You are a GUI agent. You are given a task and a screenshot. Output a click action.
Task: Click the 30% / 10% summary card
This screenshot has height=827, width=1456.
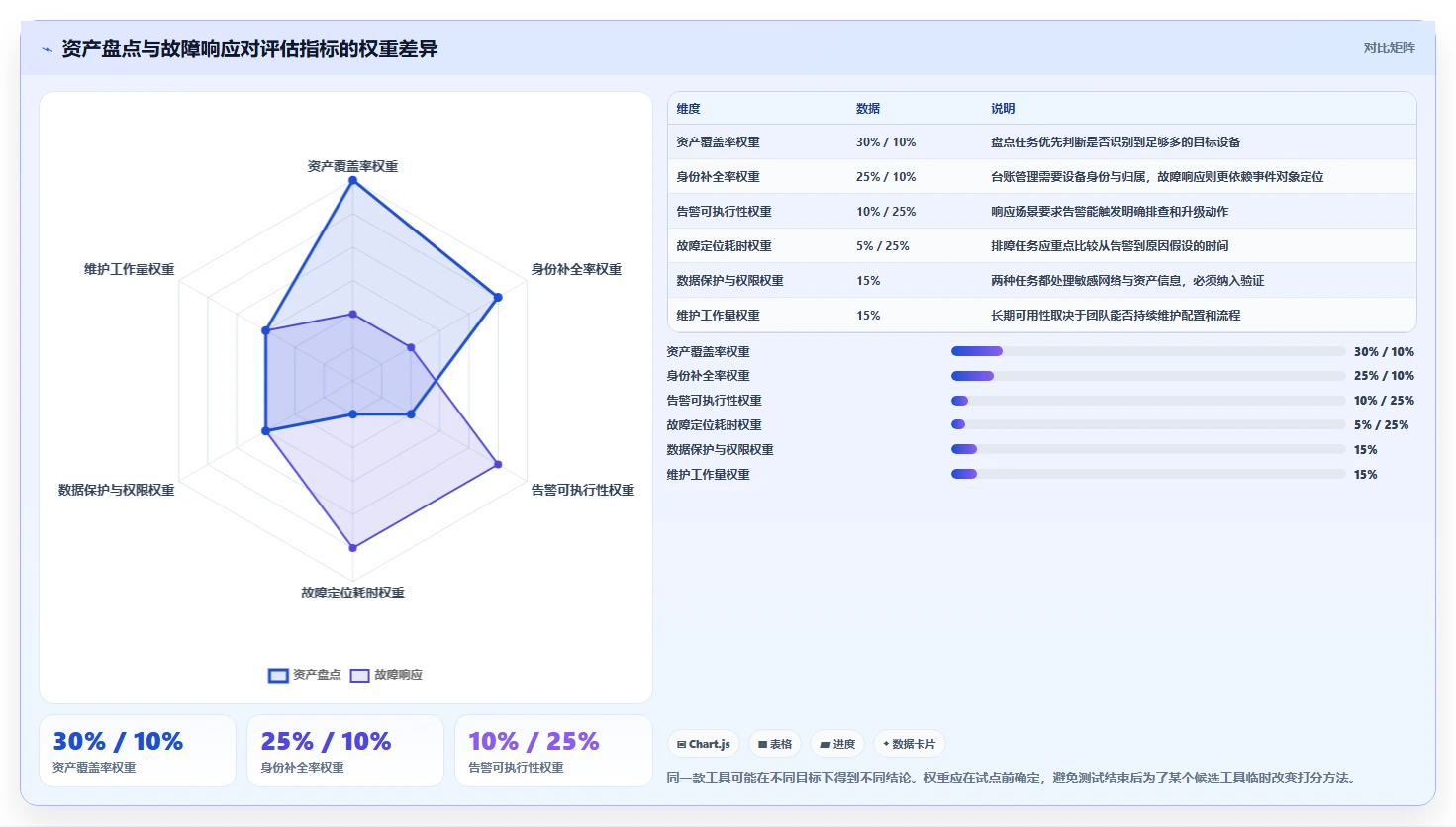(138, 751)
